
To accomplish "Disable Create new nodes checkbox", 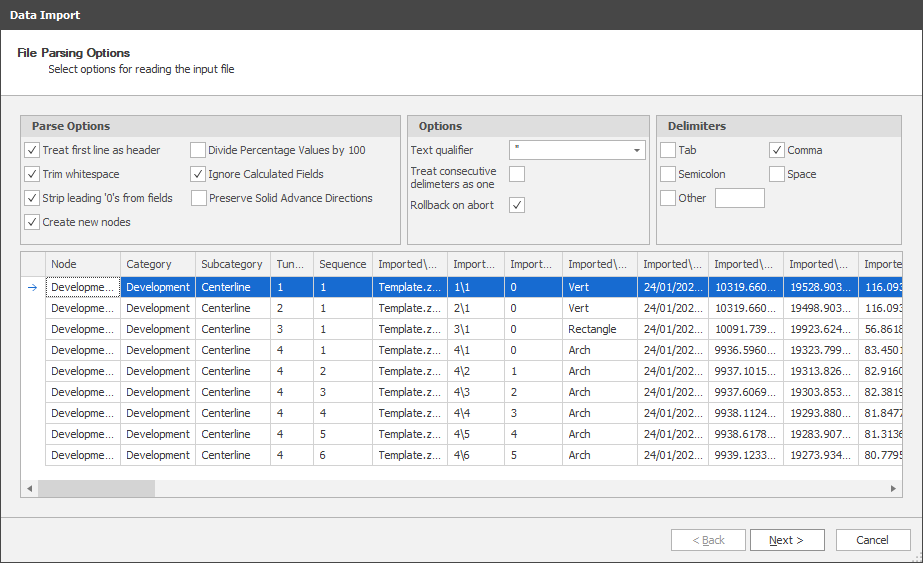I will [x=32, y=222].
